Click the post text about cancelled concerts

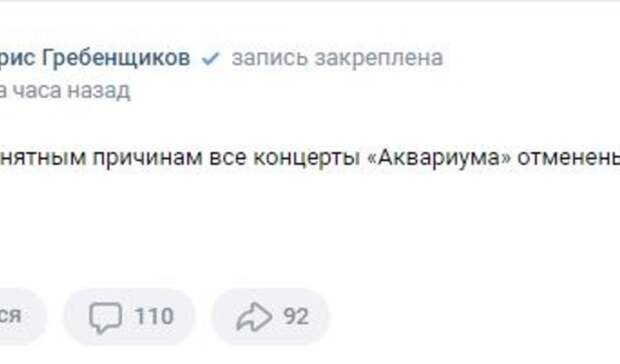[x=310, y=158]
